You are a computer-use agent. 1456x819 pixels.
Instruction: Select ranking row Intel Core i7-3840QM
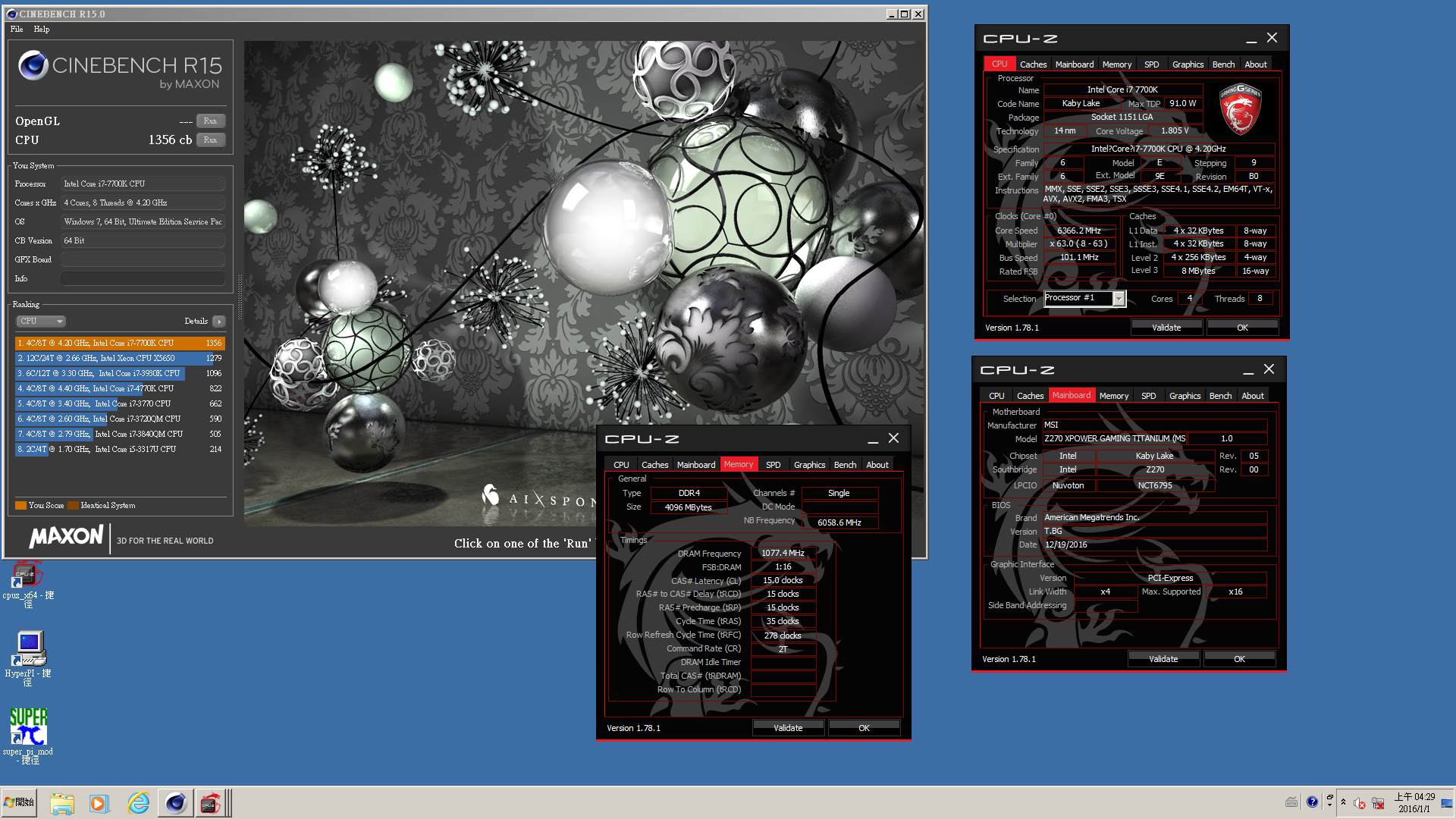[120, 434]
